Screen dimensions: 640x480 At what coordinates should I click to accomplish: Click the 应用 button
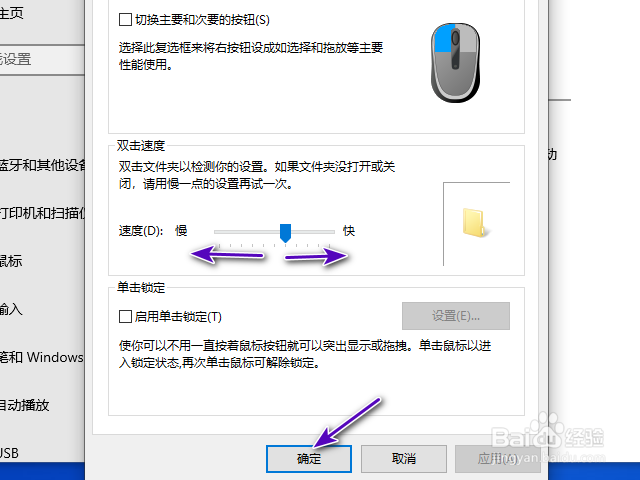pyautogui.click(x=498, y=459)
